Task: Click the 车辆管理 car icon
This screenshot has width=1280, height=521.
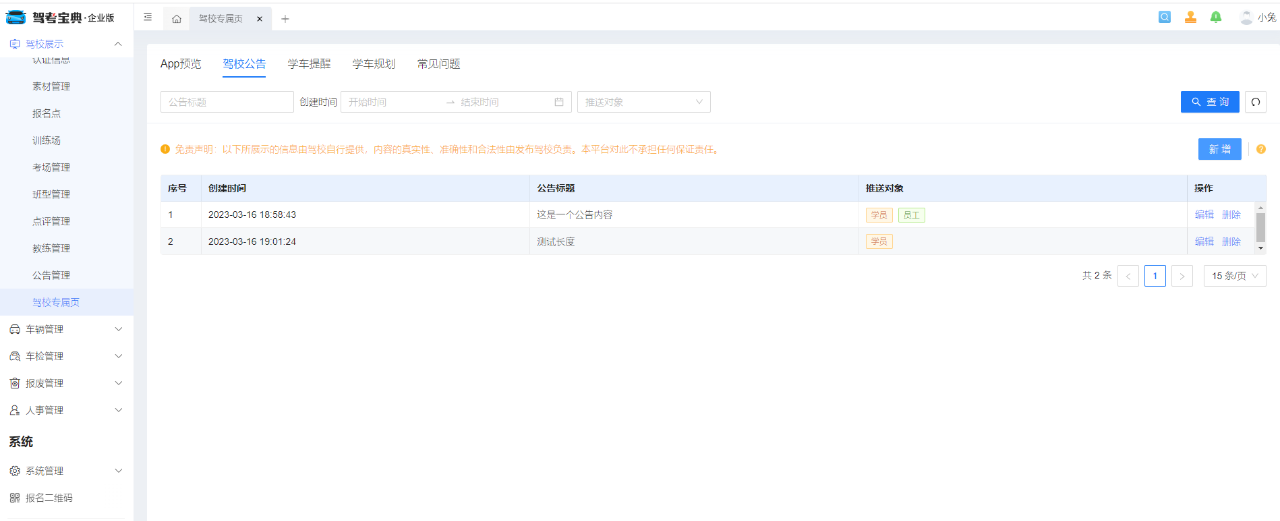Action: [x=14, y=329]
